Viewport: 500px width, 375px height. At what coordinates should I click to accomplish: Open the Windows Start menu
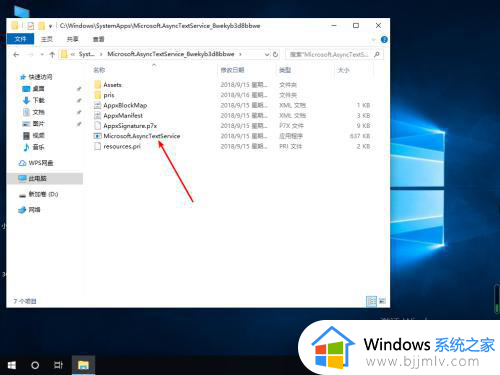click(12, 365)
